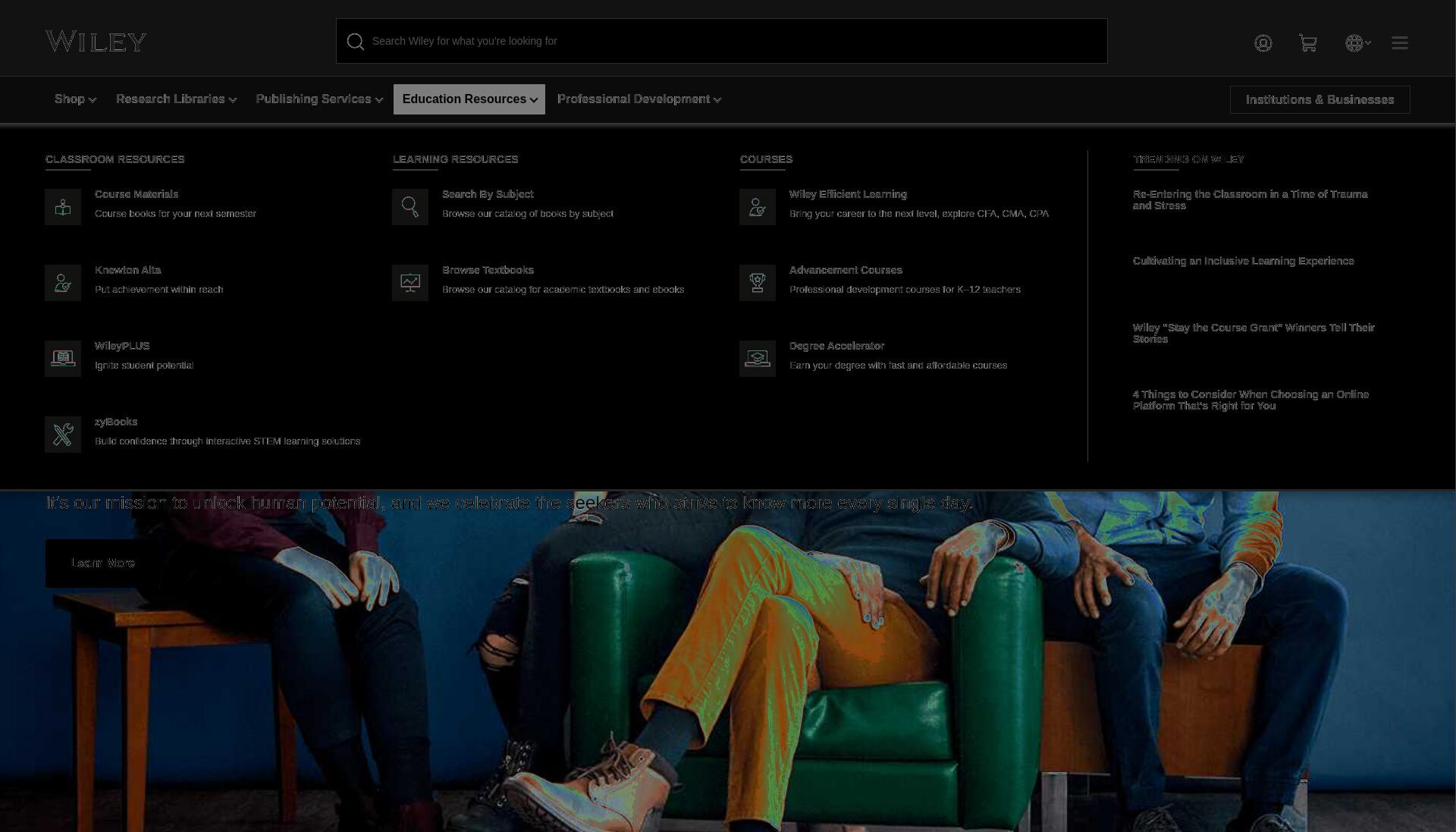Click the Classroom Resources heading
1456x832 pixels.
click(x=115, y=159)
